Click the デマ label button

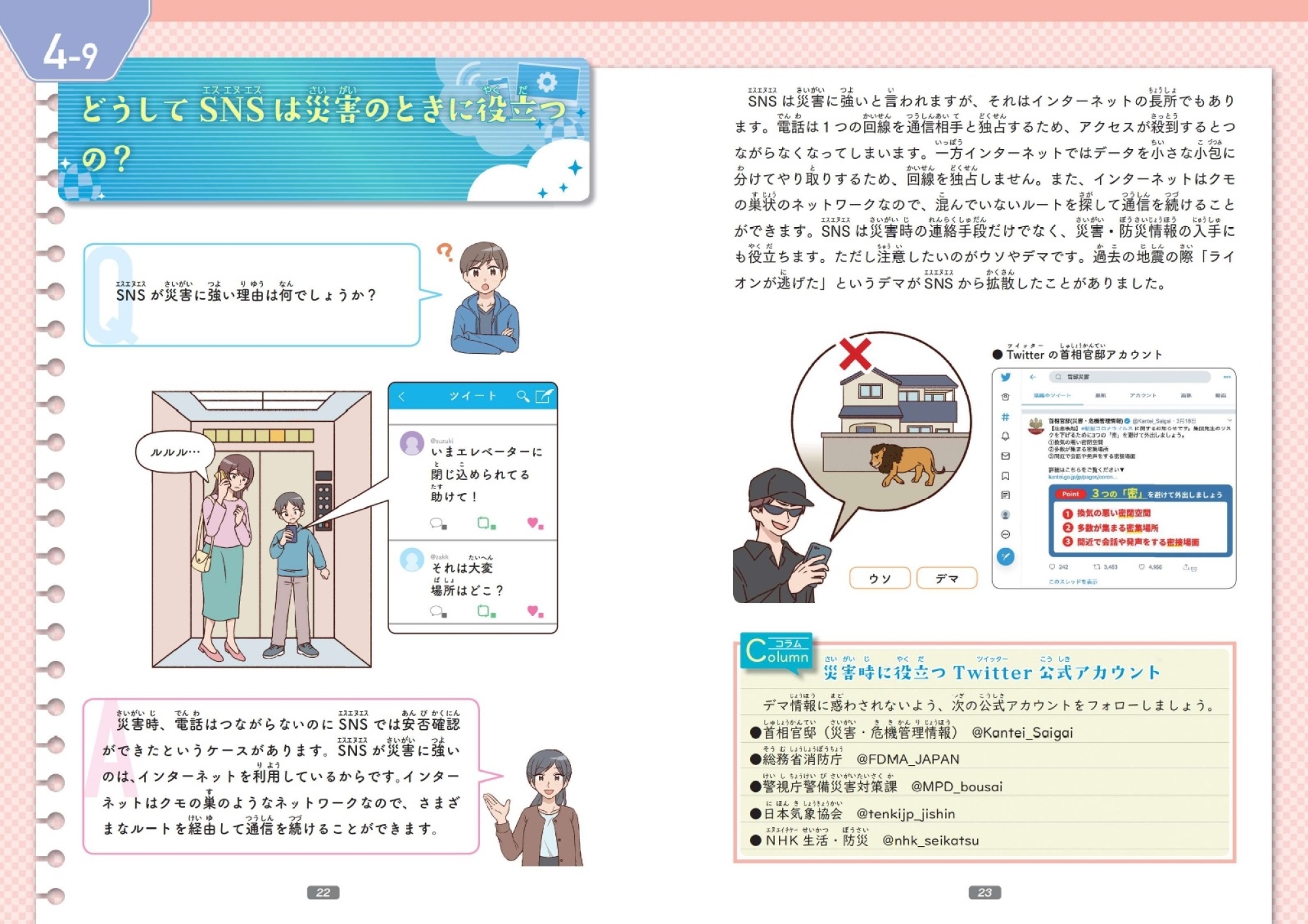coord(947,578)
